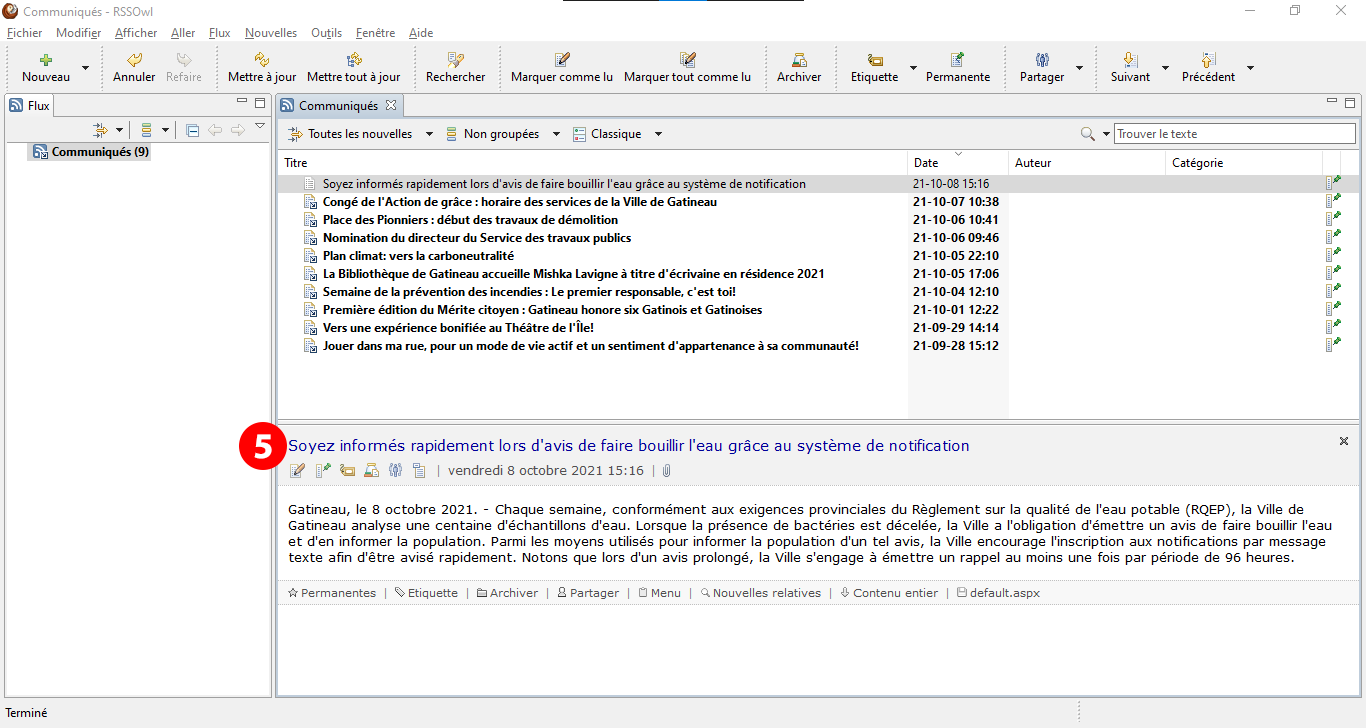Click Mettre à jour toolbar icon

(x=262, y=60)
